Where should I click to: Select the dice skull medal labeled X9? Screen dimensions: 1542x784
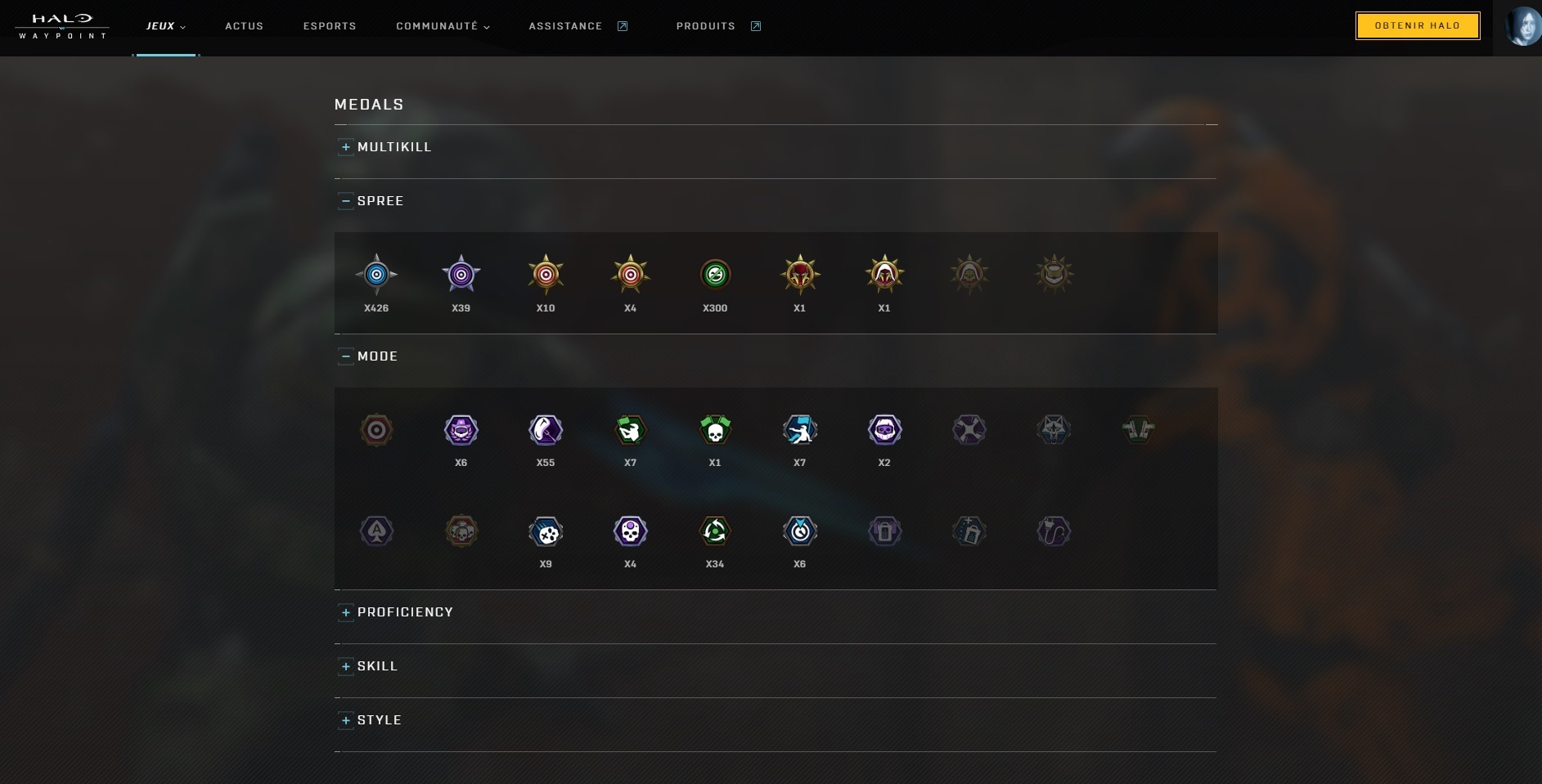pyautogui.click(x=546, y=531)
